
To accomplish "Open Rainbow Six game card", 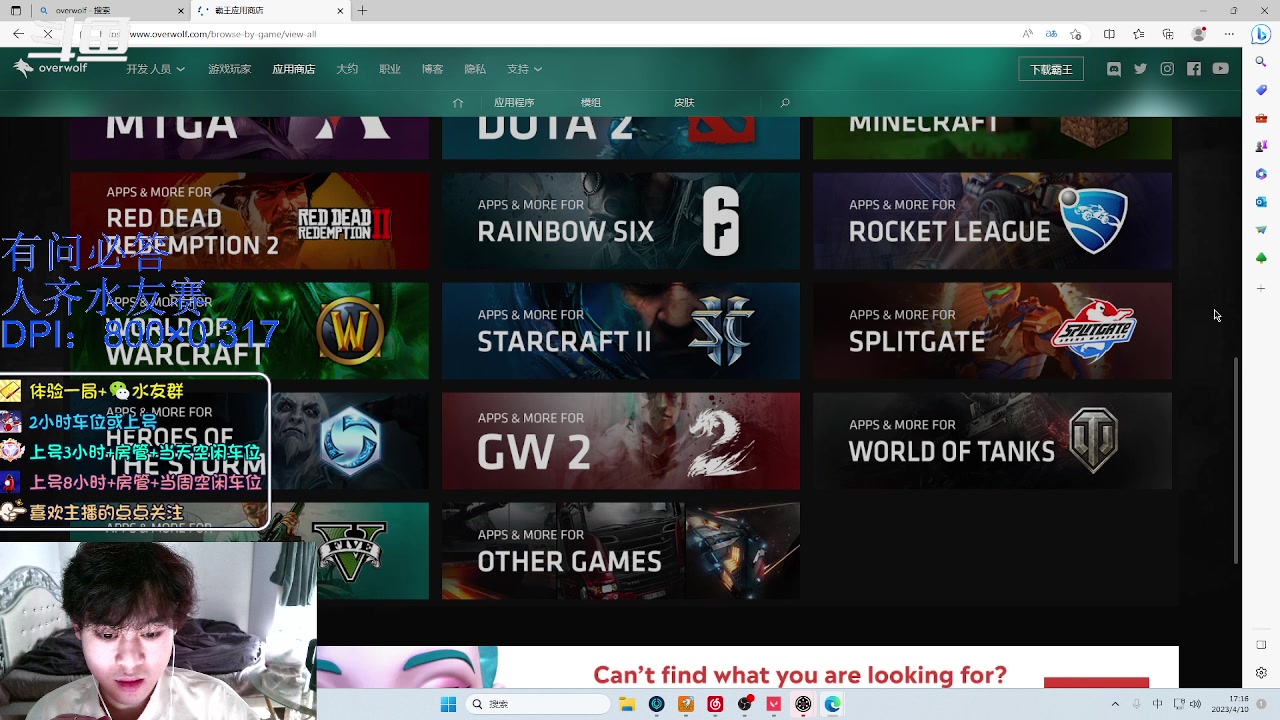I will (x=621, y=221).
